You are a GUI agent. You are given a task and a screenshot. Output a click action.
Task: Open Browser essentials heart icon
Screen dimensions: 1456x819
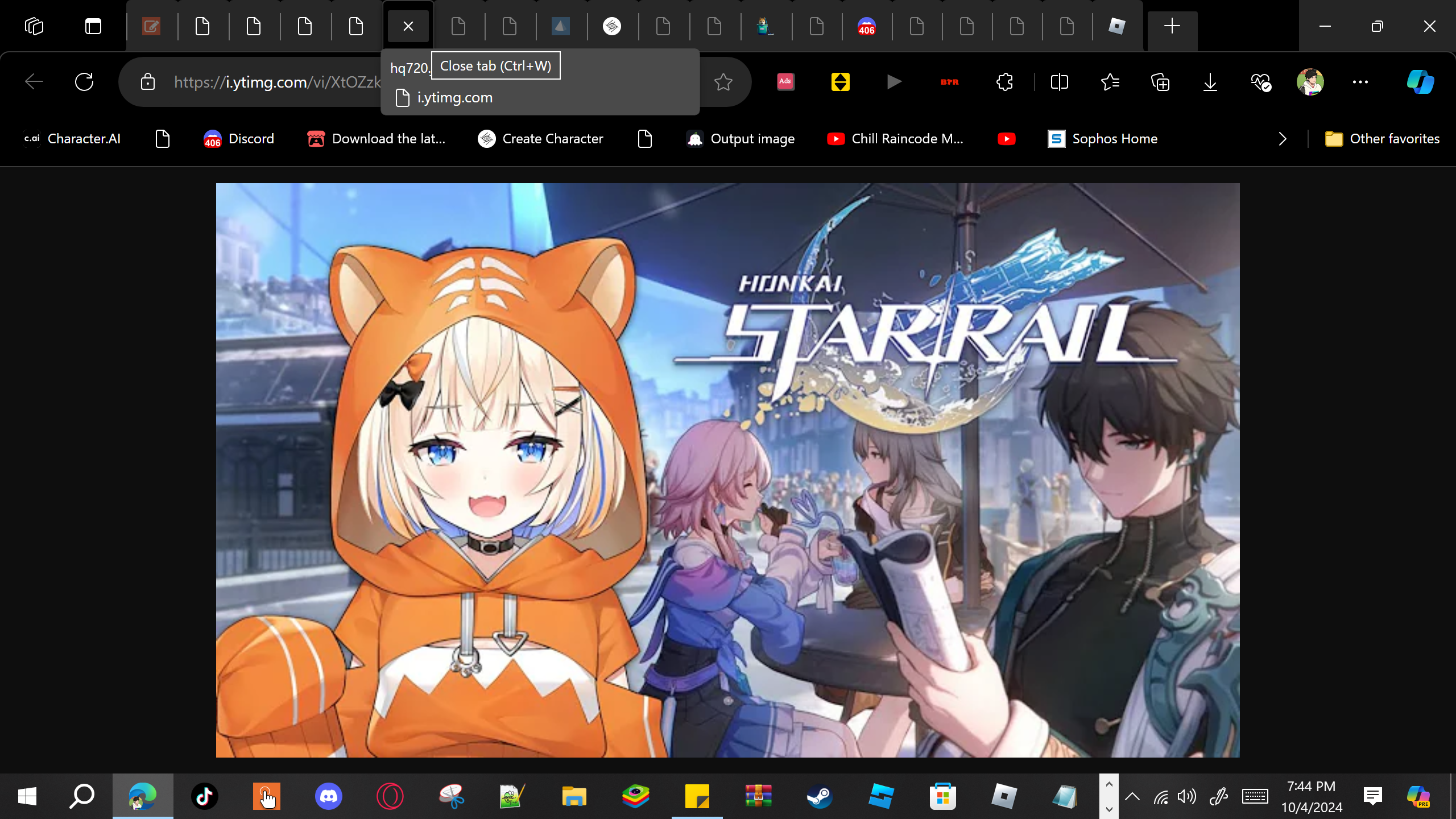[1260, 82]
